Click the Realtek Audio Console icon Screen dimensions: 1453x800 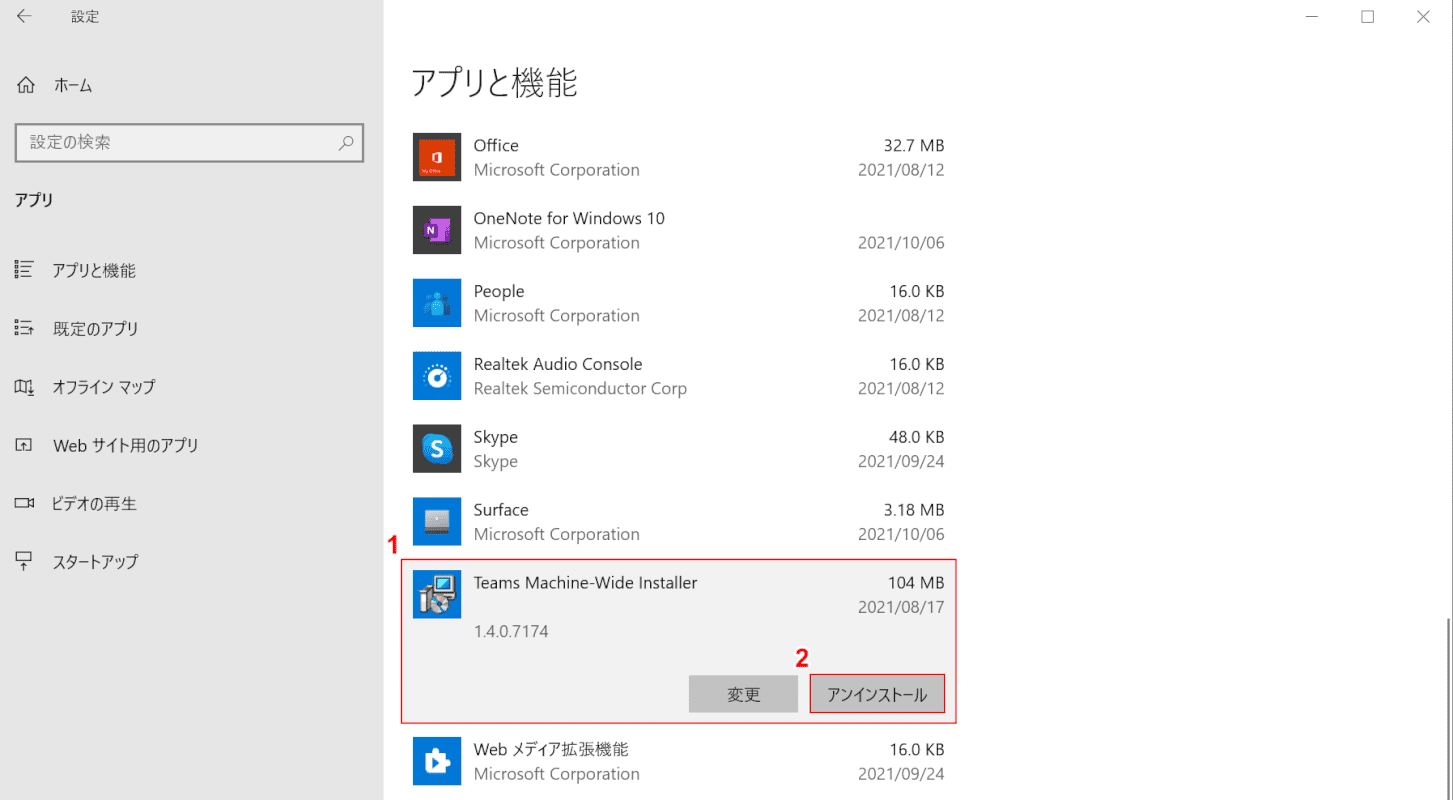437,376
